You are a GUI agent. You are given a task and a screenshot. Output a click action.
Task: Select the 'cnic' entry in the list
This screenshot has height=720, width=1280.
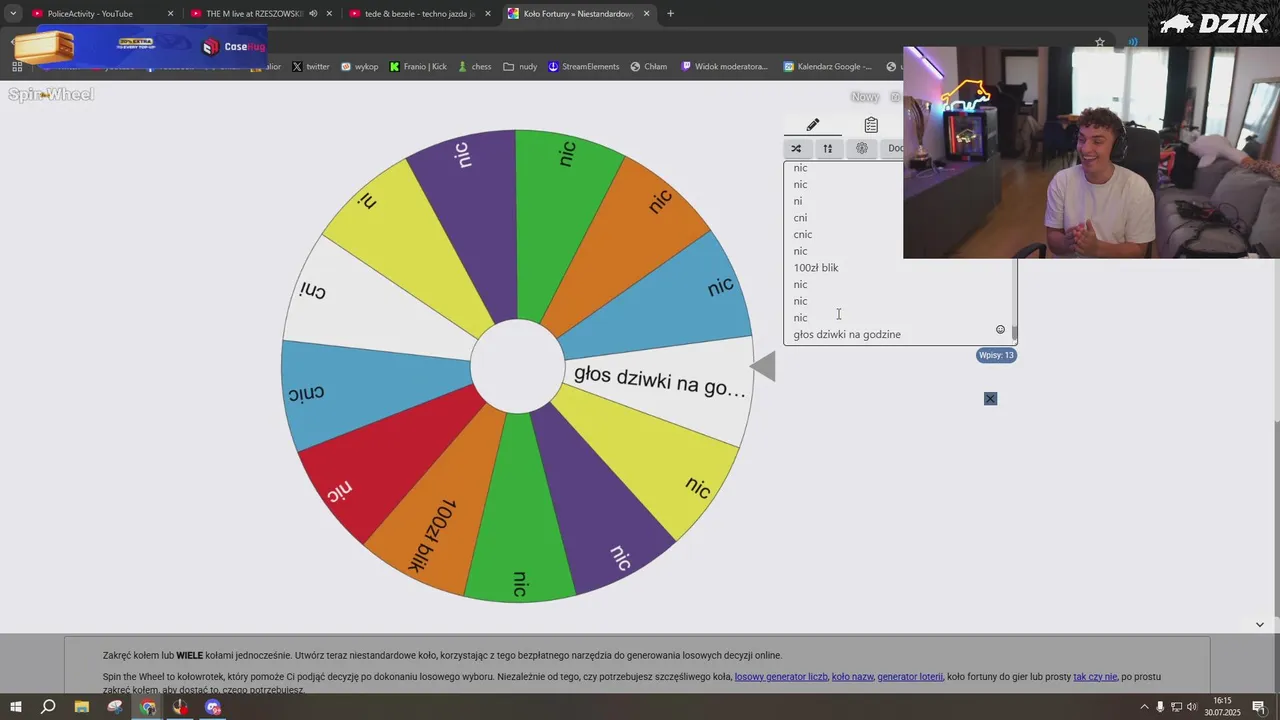803,235
